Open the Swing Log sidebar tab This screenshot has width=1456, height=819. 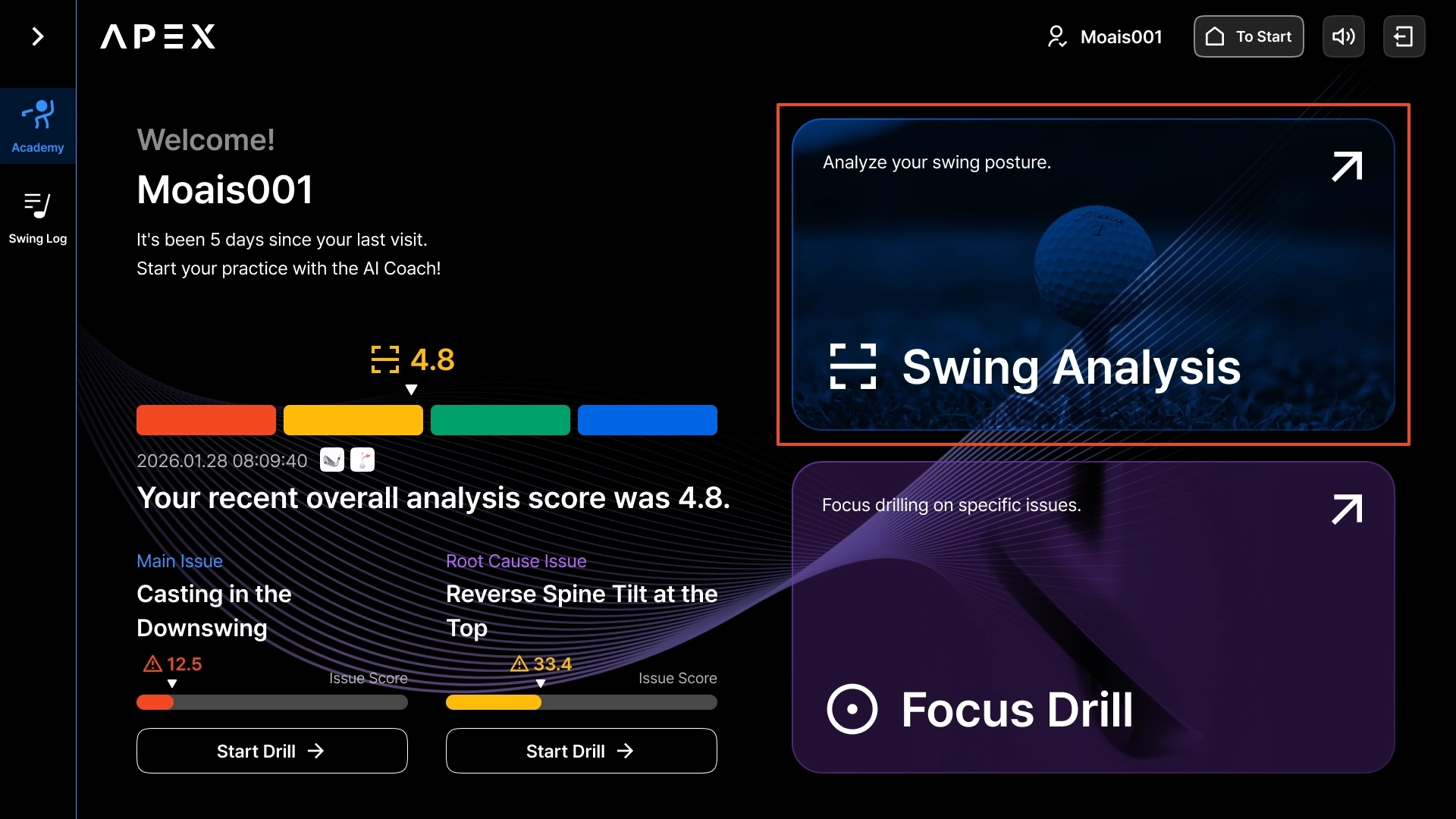(37, 217)
